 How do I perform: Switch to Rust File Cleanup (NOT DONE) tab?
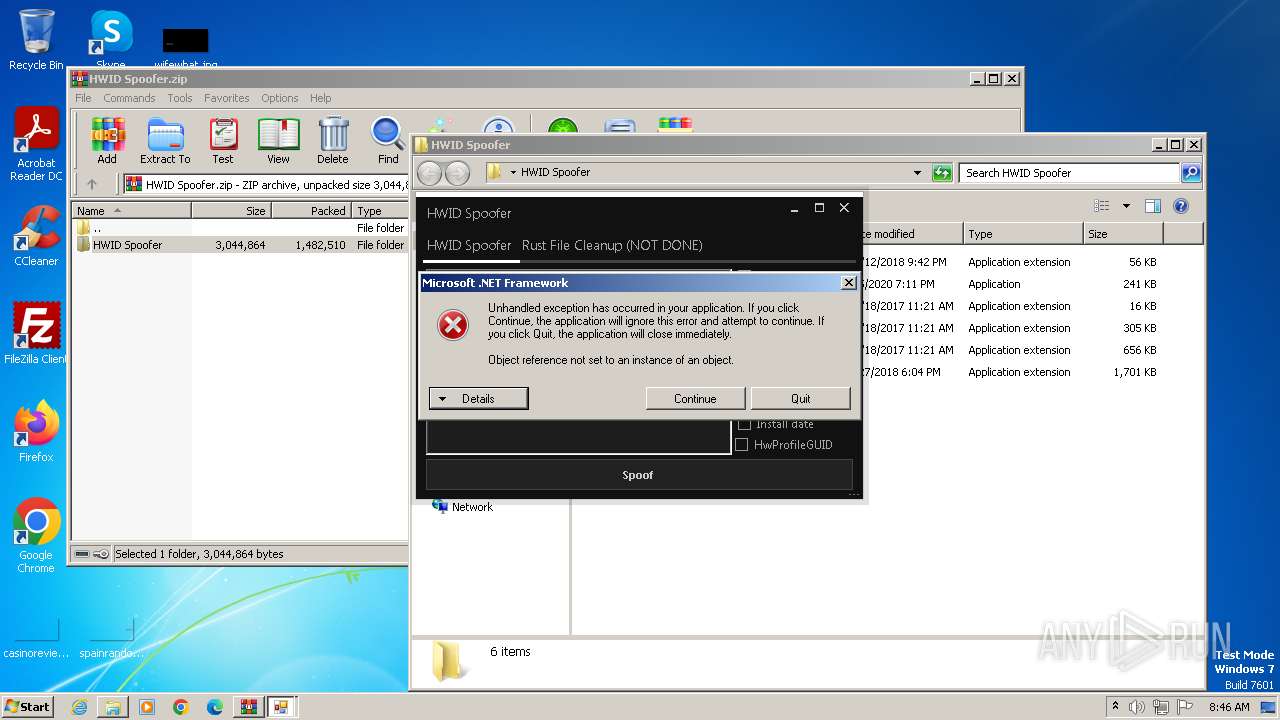[612, 245]
